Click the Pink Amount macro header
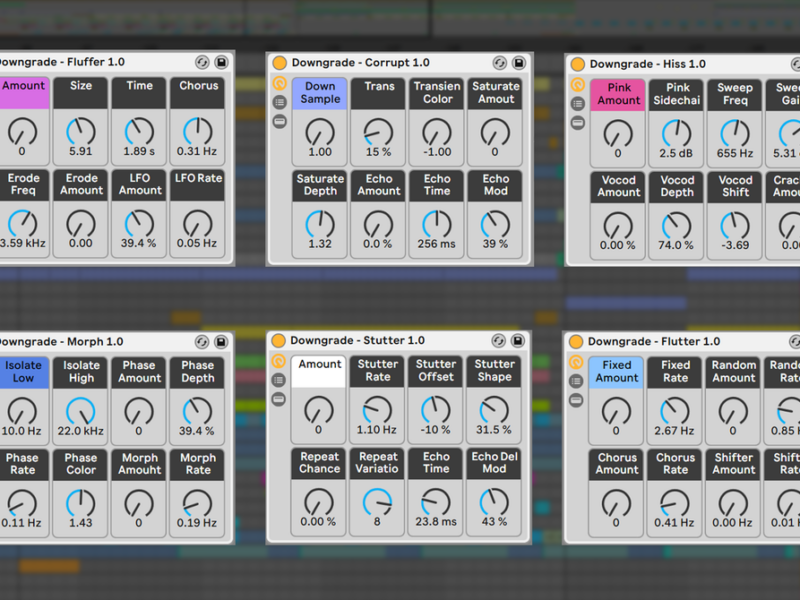The width and height of the screenshot is (800, 600). [618, 94]
